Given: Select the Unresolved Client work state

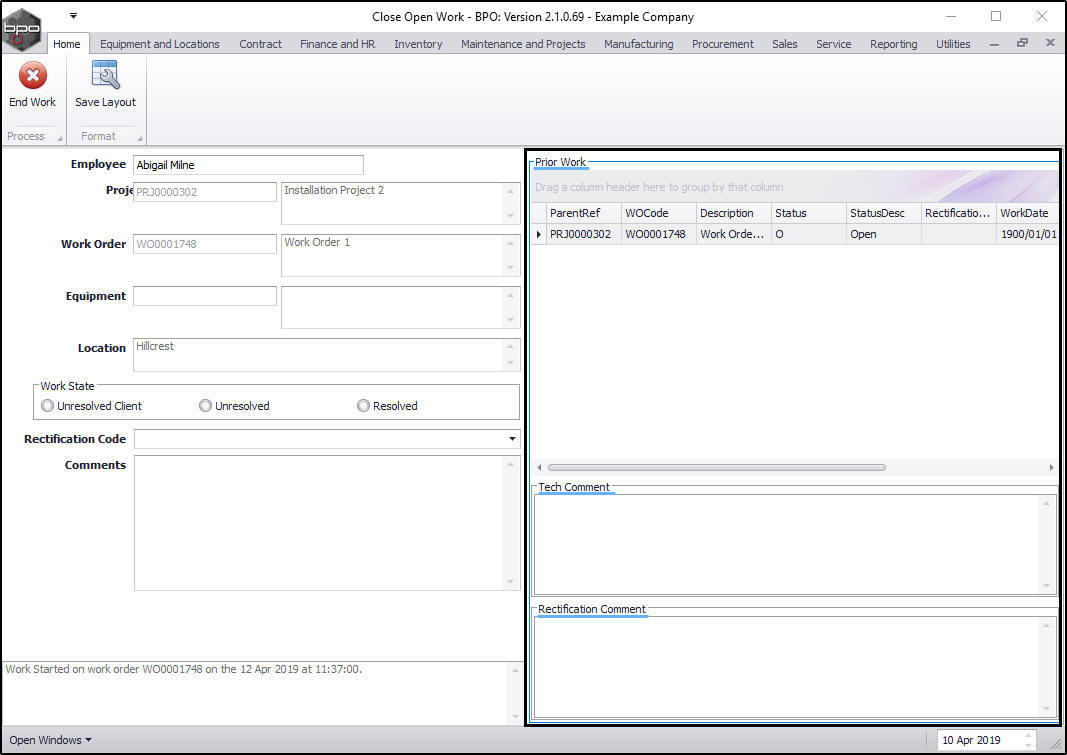Looking at the screenshot, I should coord(47,405).
